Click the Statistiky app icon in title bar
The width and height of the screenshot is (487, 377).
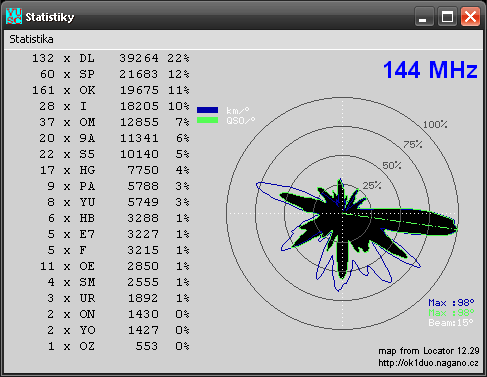click(14, 16)
